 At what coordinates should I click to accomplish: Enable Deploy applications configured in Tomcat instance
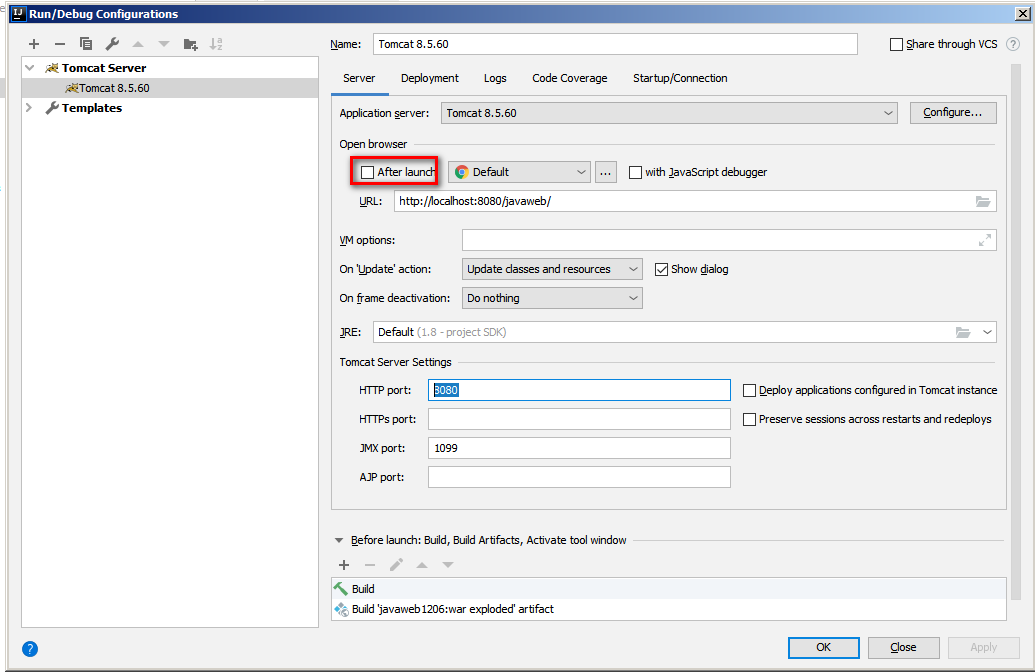click(749, 391)
